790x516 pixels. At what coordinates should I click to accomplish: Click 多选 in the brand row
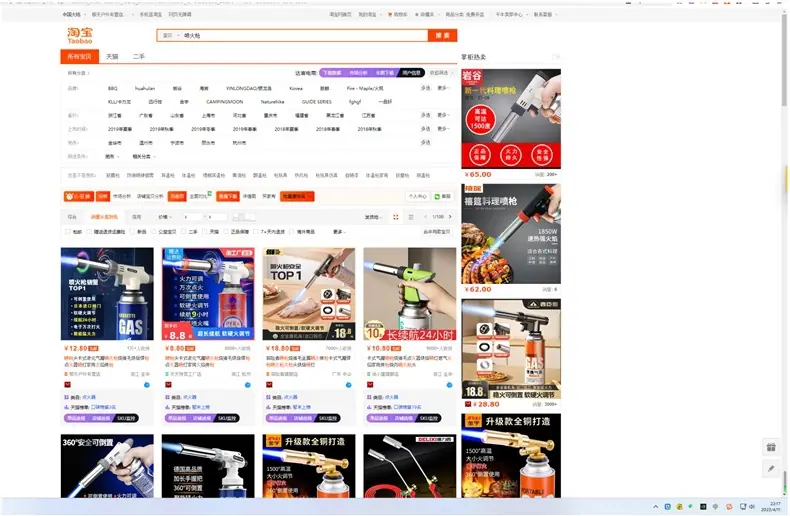(426, 88)
